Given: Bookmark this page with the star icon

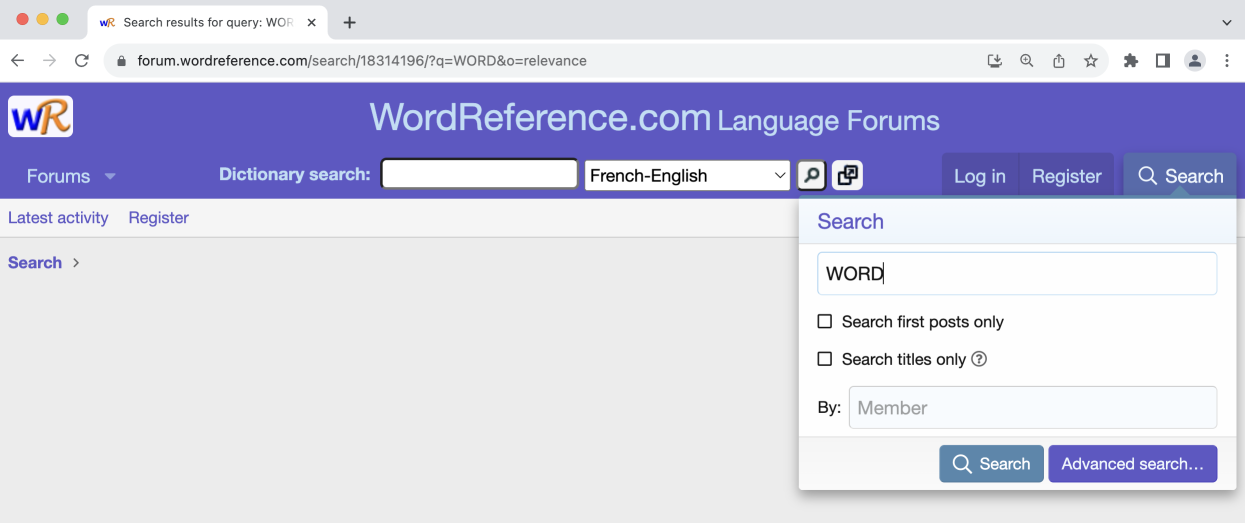Looking at the screenshot, I should coord(1090,60).
